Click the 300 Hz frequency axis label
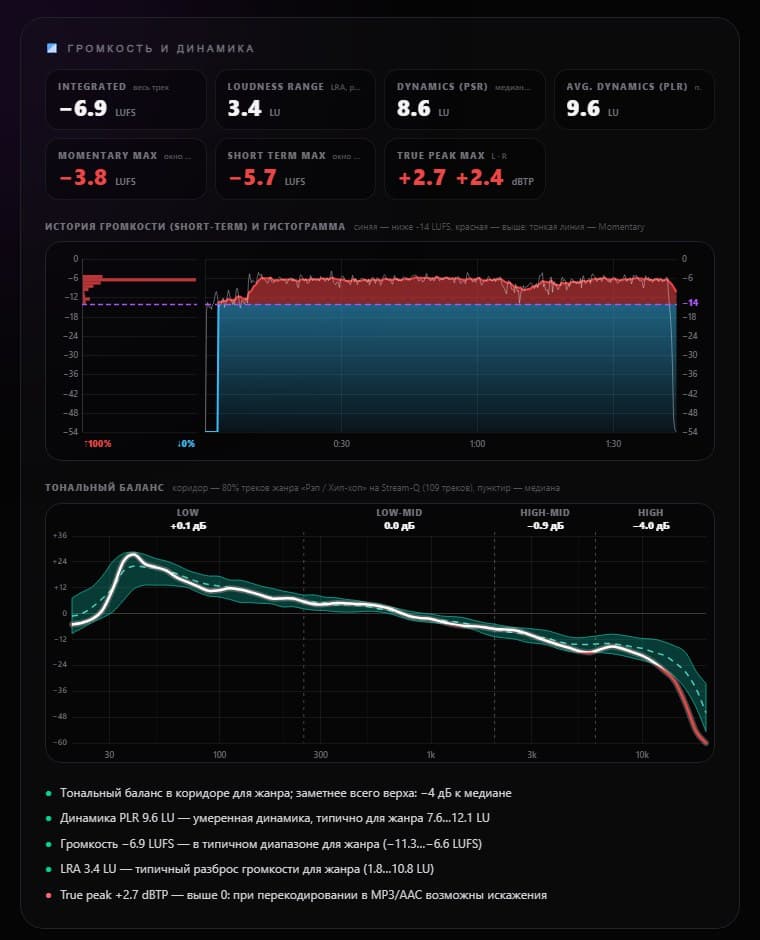 tap(321, 755)
